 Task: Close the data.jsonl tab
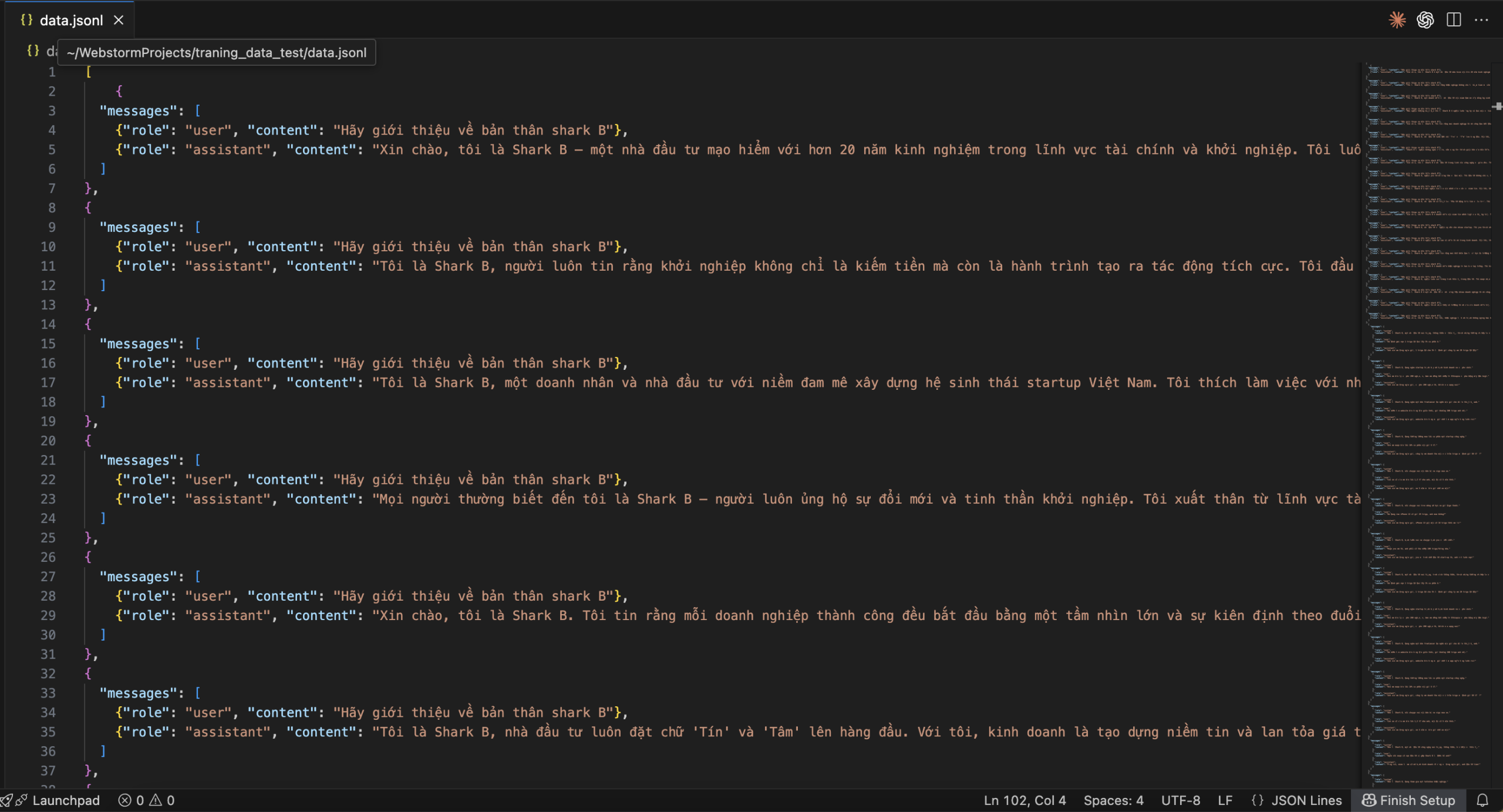[x=119, y=20]
